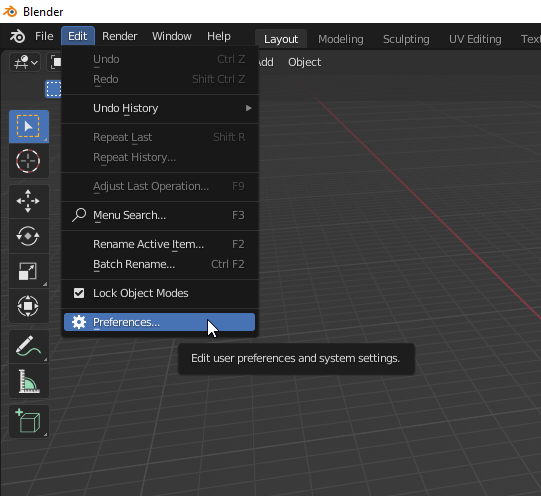Screen dimensions: 541x496
Task: Open the File menu
Action: (44, 36)
